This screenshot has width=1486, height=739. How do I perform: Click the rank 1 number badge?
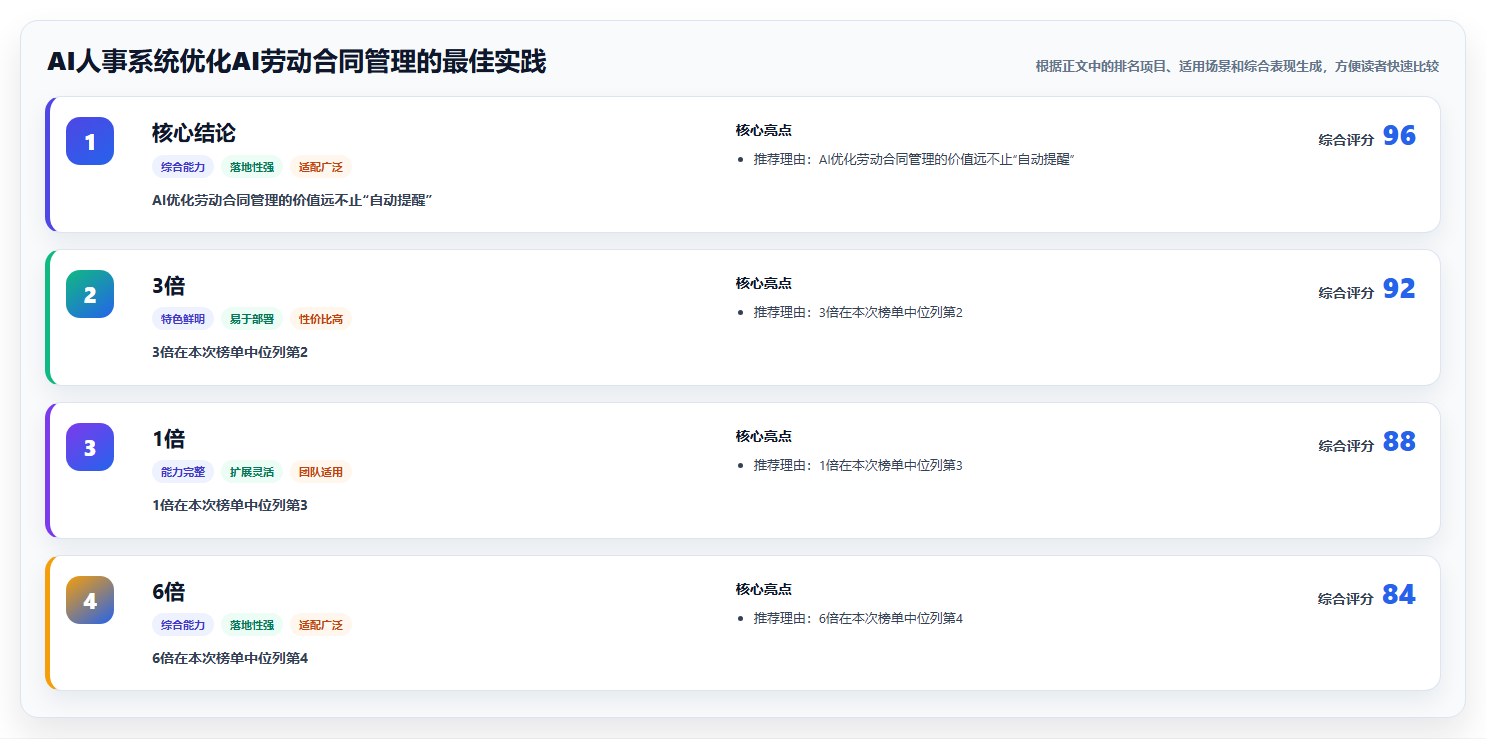90,141
